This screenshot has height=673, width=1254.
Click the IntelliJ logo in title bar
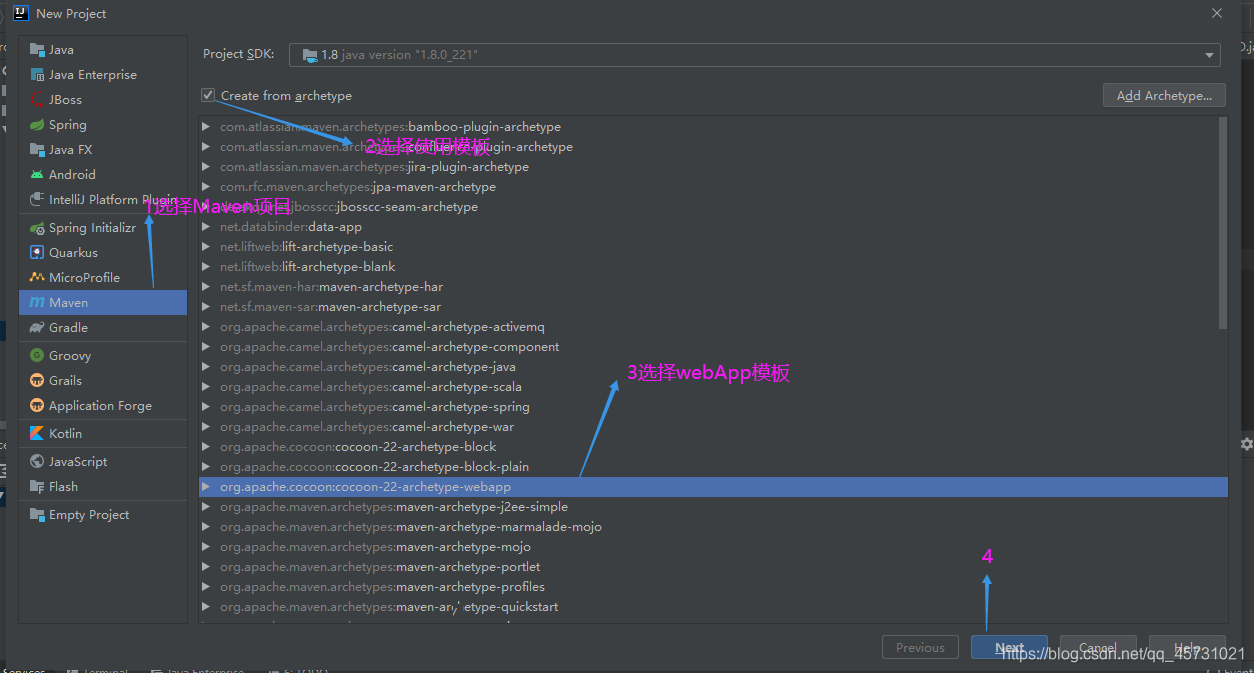[20, 13]
